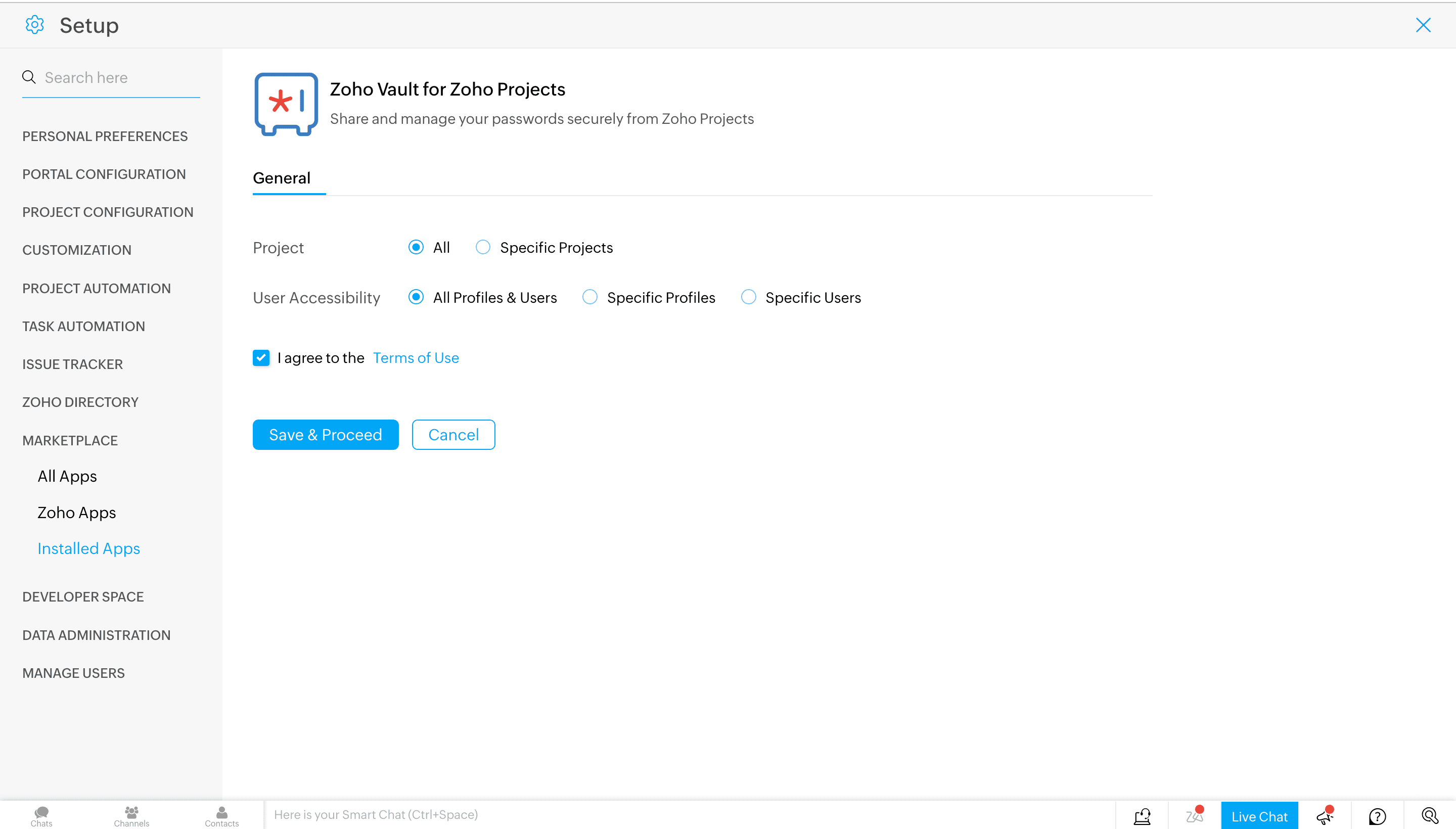Expand Portal Configuration section
1456x829 pixels.
104,174
